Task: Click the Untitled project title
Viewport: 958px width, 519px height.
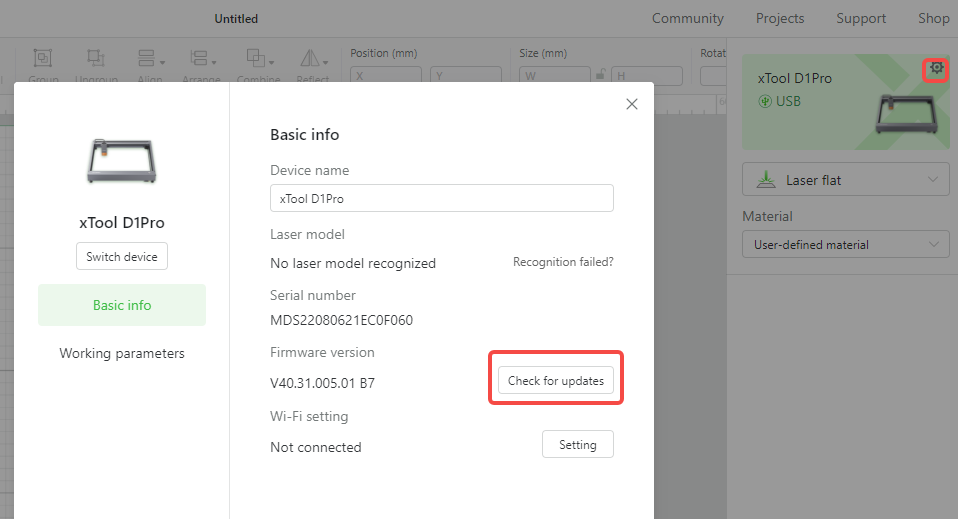Action: 236,19
